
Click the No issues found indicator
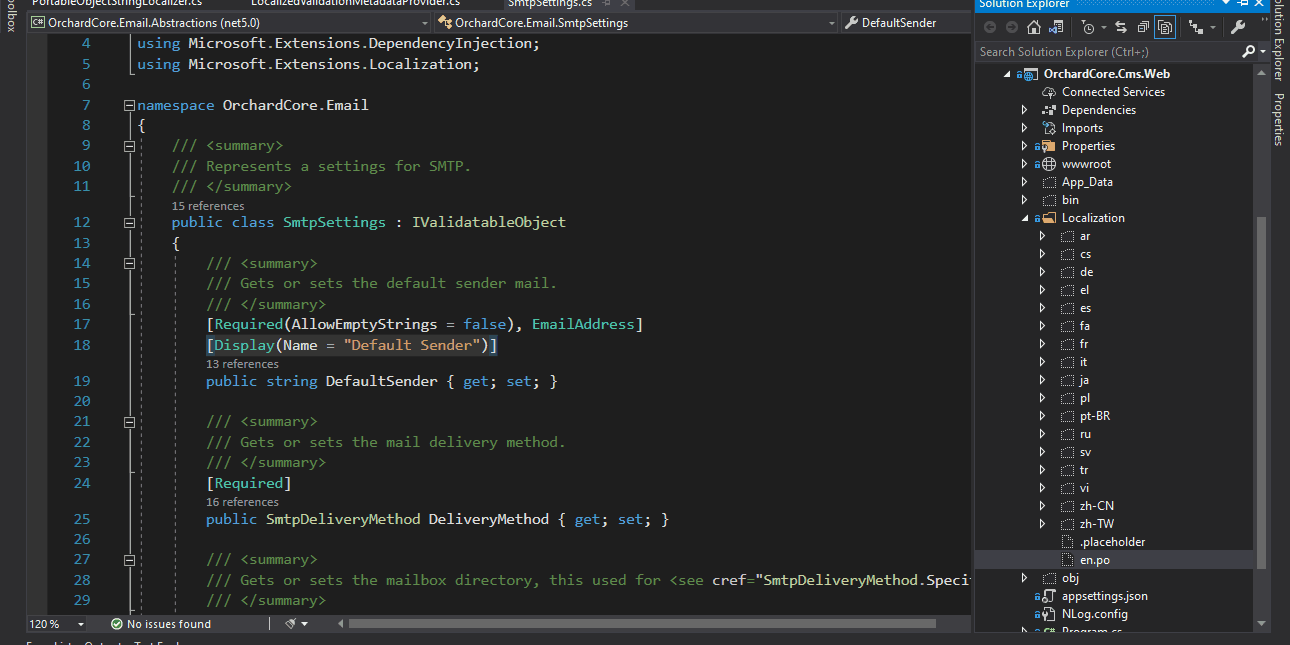[160, 624]
